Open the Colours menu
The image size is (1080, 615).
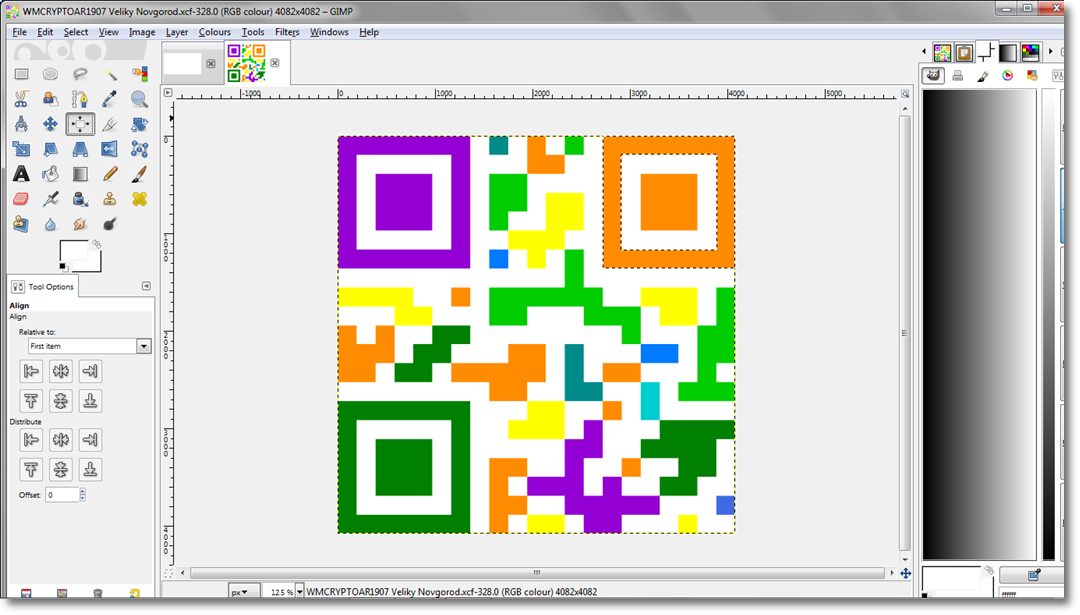[214, 32]
